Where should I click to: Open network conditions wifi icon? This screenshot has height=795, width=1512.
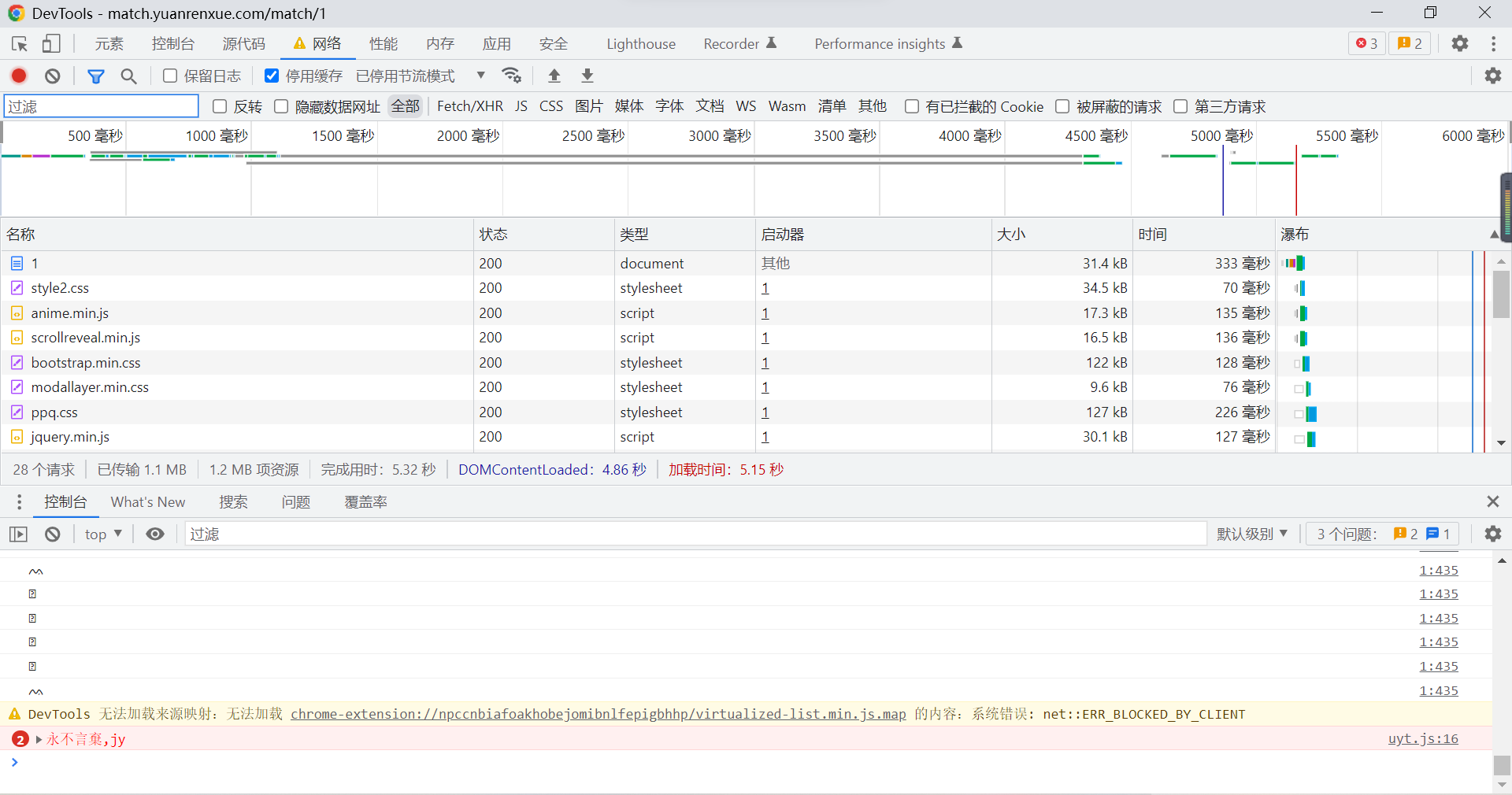coord(512,76)
